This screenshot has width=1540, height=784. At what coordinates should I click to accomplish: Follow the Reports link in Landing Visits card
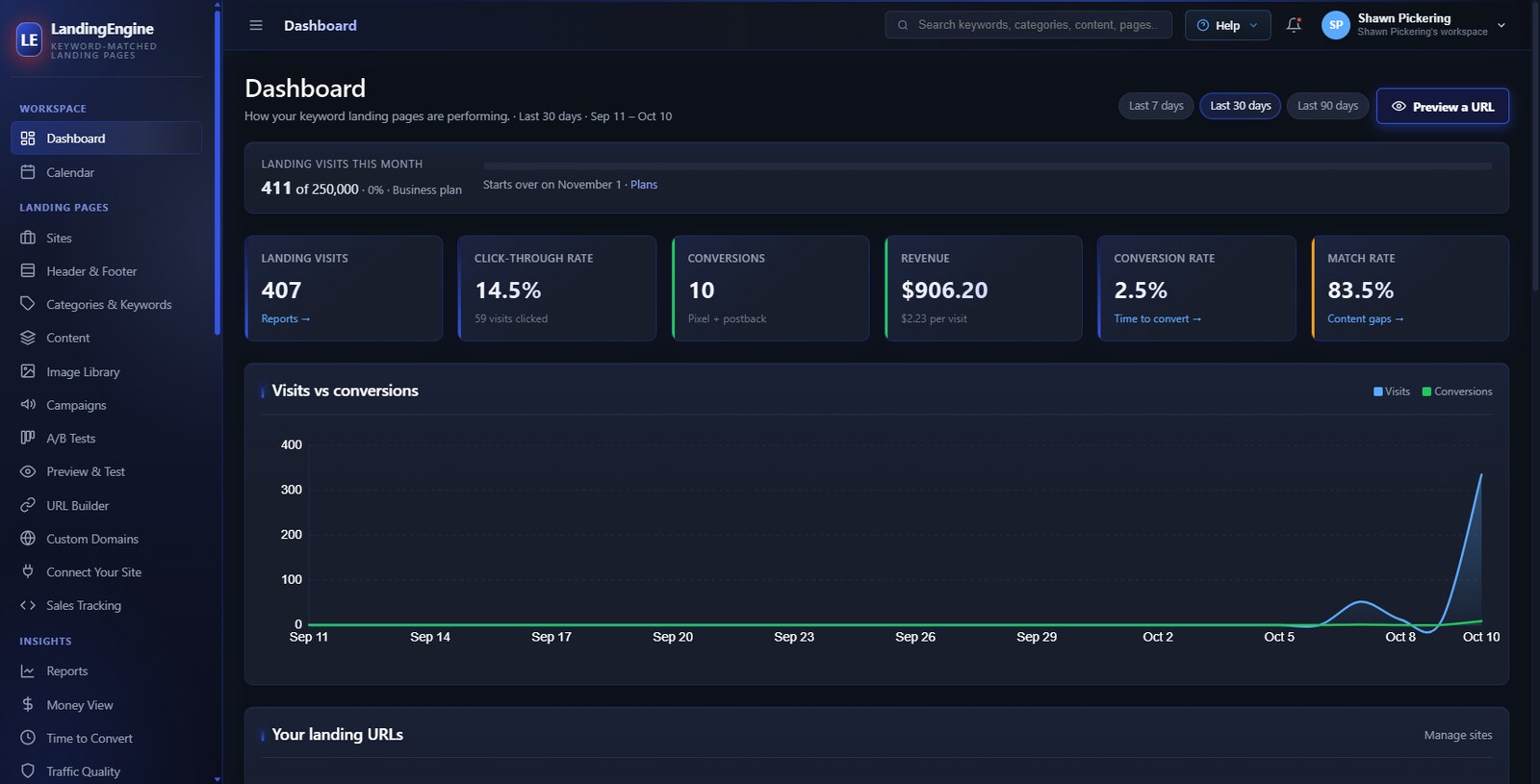pyautogui.click(x=286, y=318)
